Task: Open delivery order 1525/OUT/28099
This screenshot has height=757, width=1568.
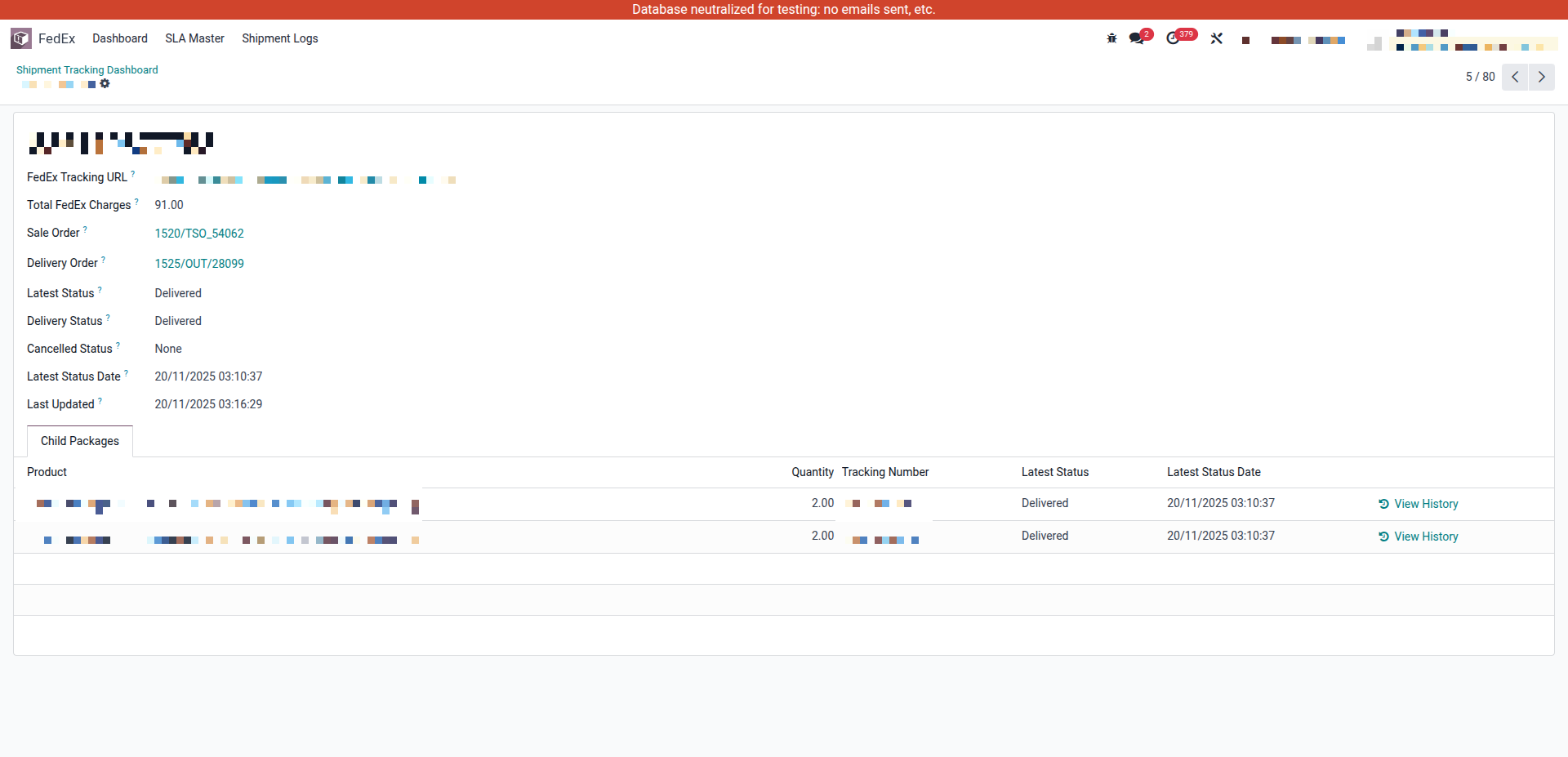Action: (199, 264)
